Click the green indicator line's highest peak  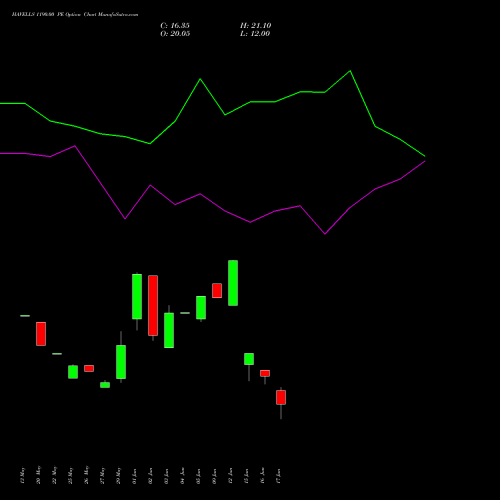(350, 71)
